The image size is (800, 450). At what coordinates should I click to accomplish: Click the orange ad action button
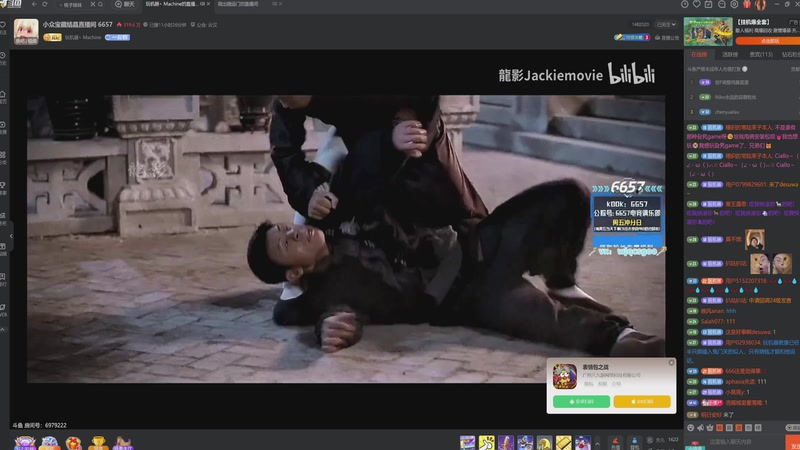click(x=769, y=41)
